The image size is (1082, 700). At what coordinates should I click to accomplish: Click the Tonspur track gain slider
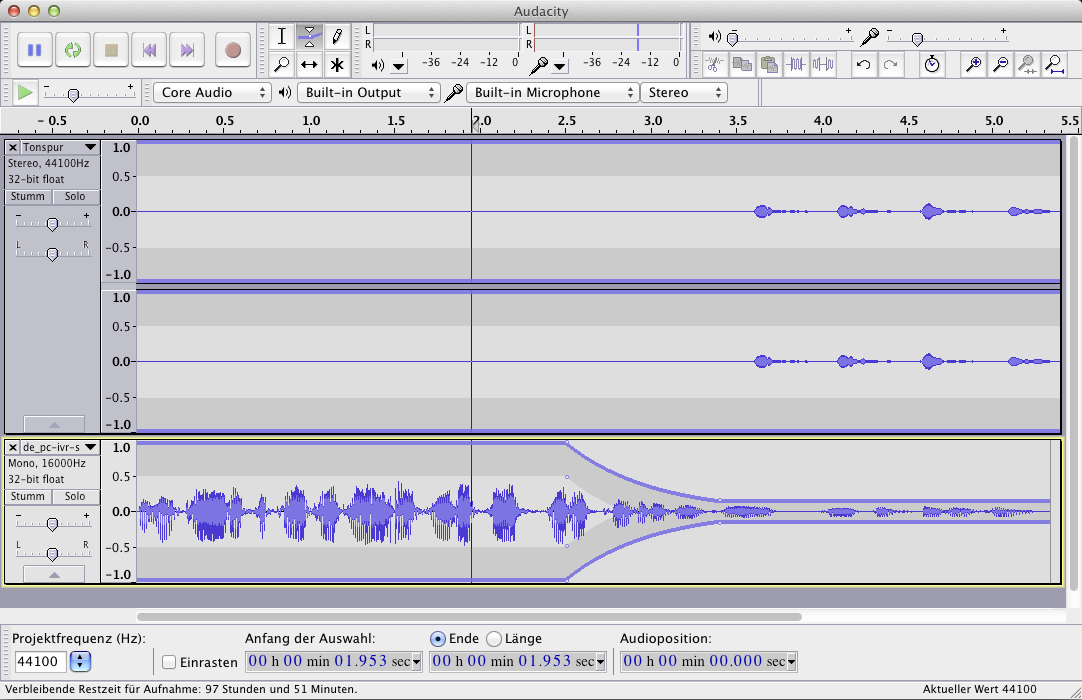tap(52, 222)
